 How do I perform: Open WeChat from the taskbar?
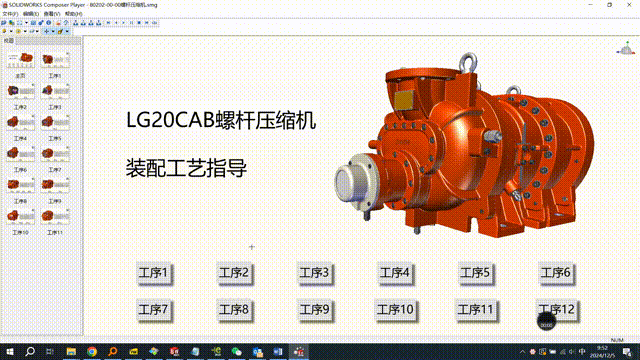[x=236, y=351]
